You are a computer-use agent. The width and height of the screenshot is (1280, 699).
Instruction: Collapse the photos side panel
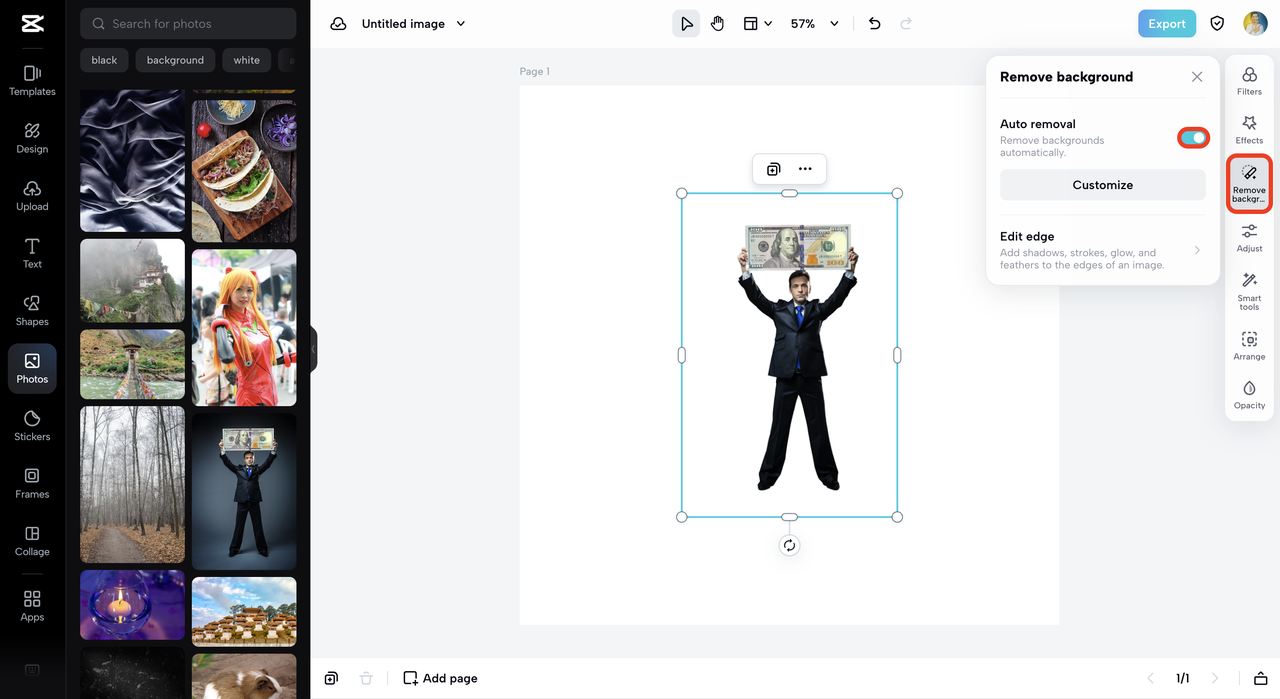point(313,349)
